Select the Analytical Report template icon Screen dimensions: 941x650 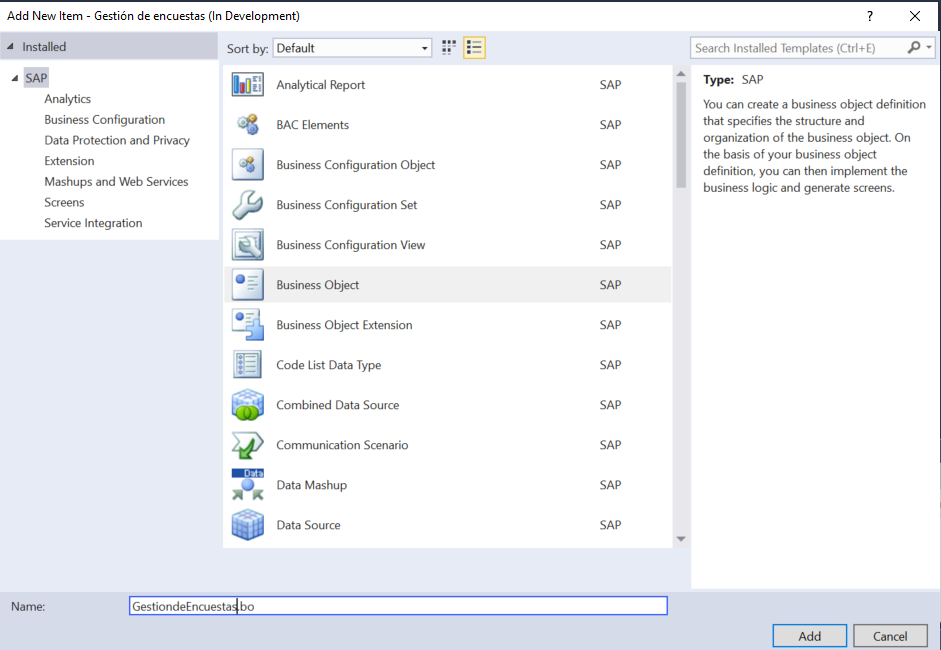tap(247, 85)
